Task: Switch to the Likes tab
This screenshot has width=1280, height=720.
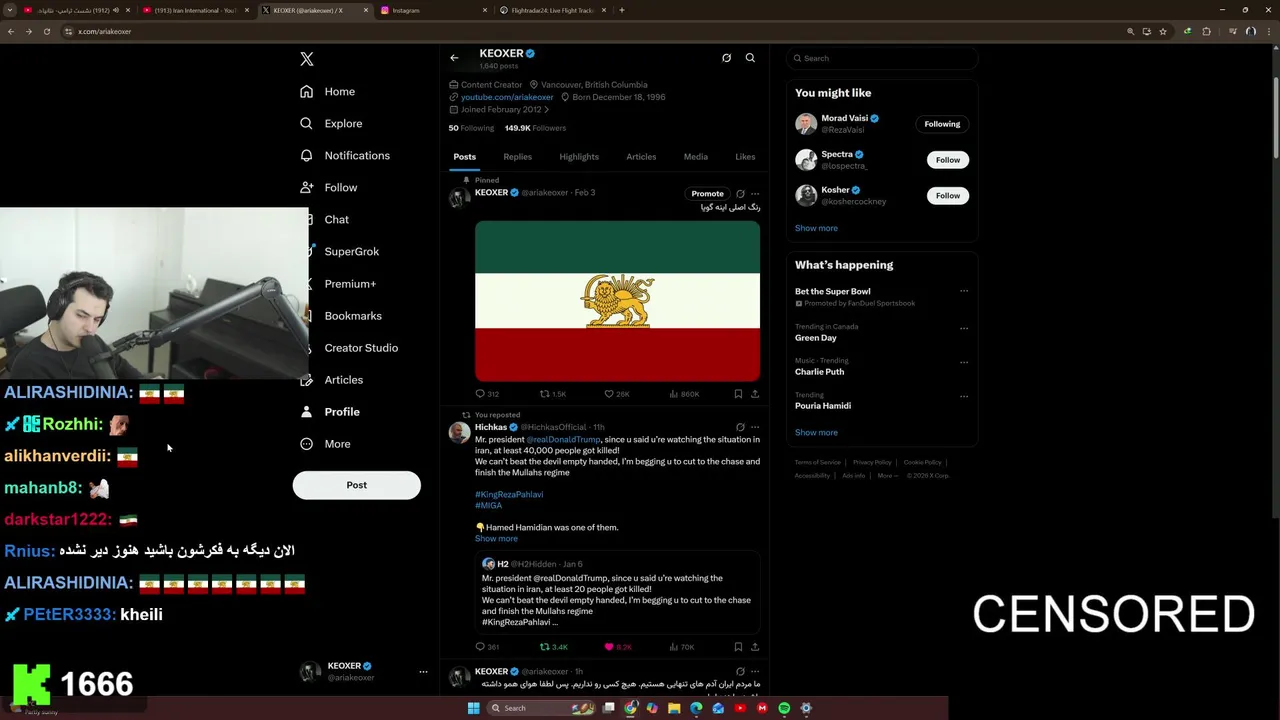Action: pyautogui.click(x=745, y=156)
